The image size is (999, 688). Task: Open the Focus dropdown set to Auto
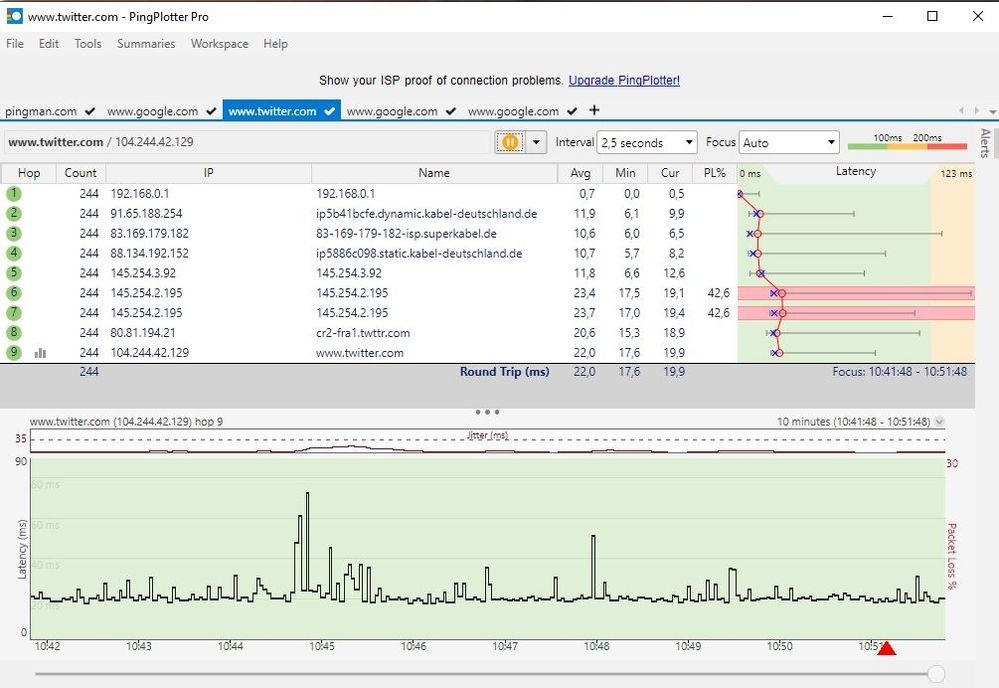[789, 143]
